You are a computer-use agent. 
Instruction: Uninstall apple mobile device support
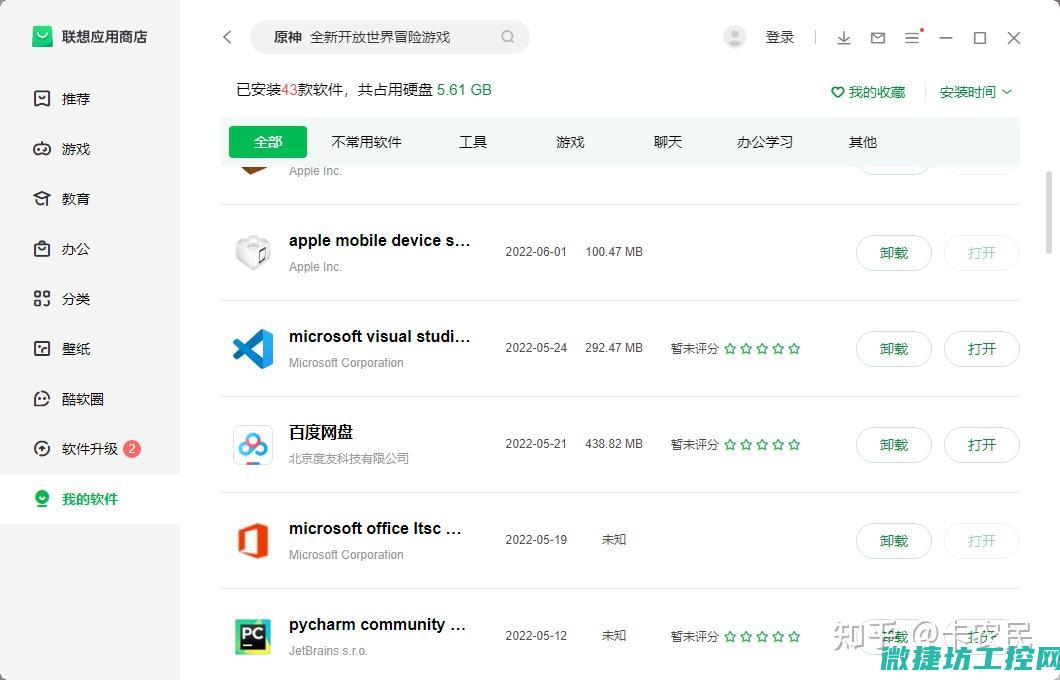point(894,253)
